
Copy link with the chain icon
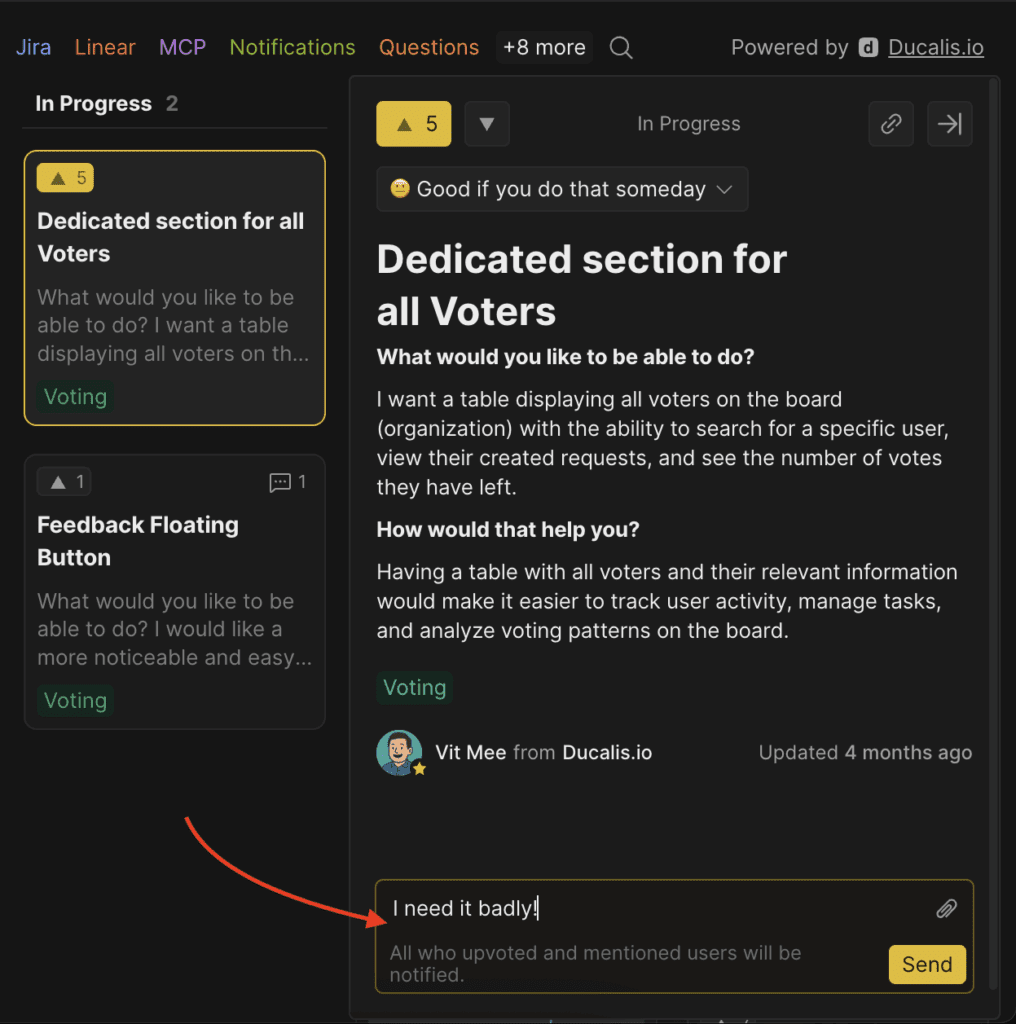(x=890, y=124)
